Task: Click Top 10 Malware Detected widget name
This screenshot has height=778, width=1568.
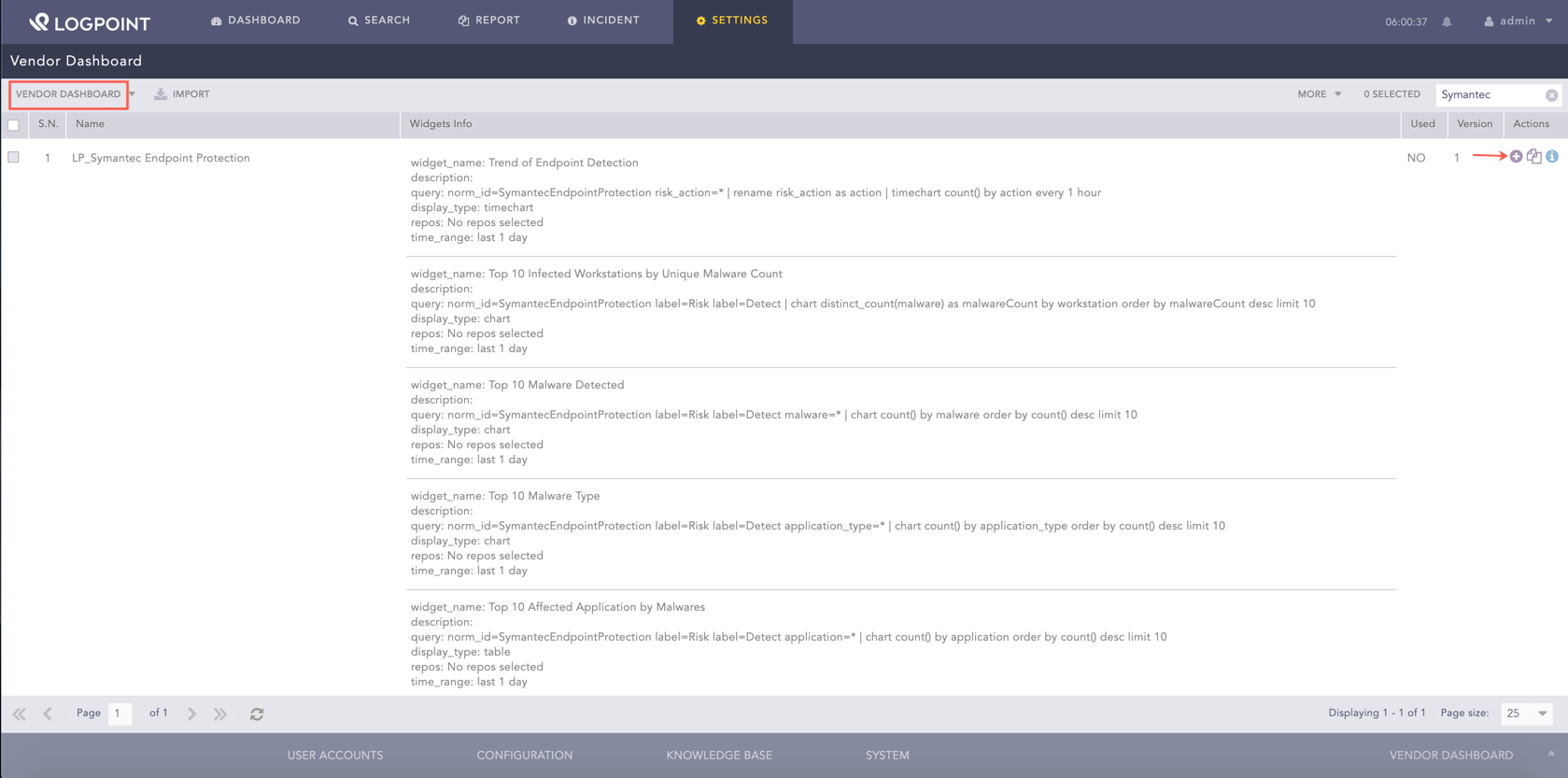Action: click(x=556, y=385)
